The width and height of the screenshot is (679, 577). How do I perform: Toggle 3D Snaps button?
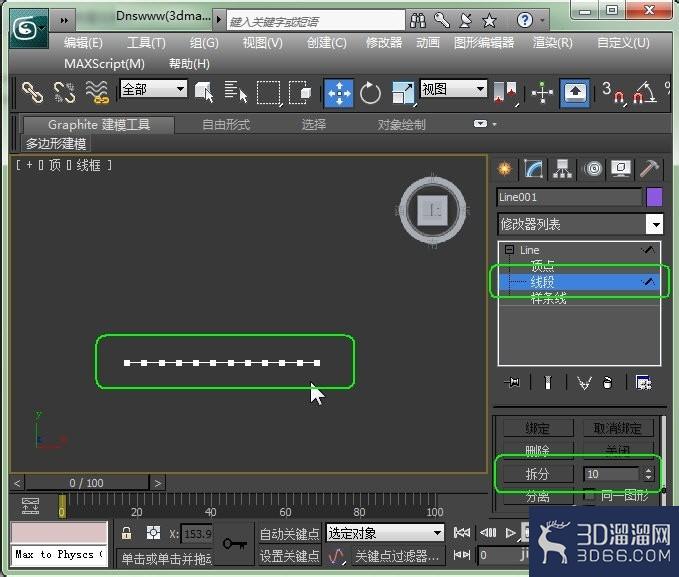[613, 93]
